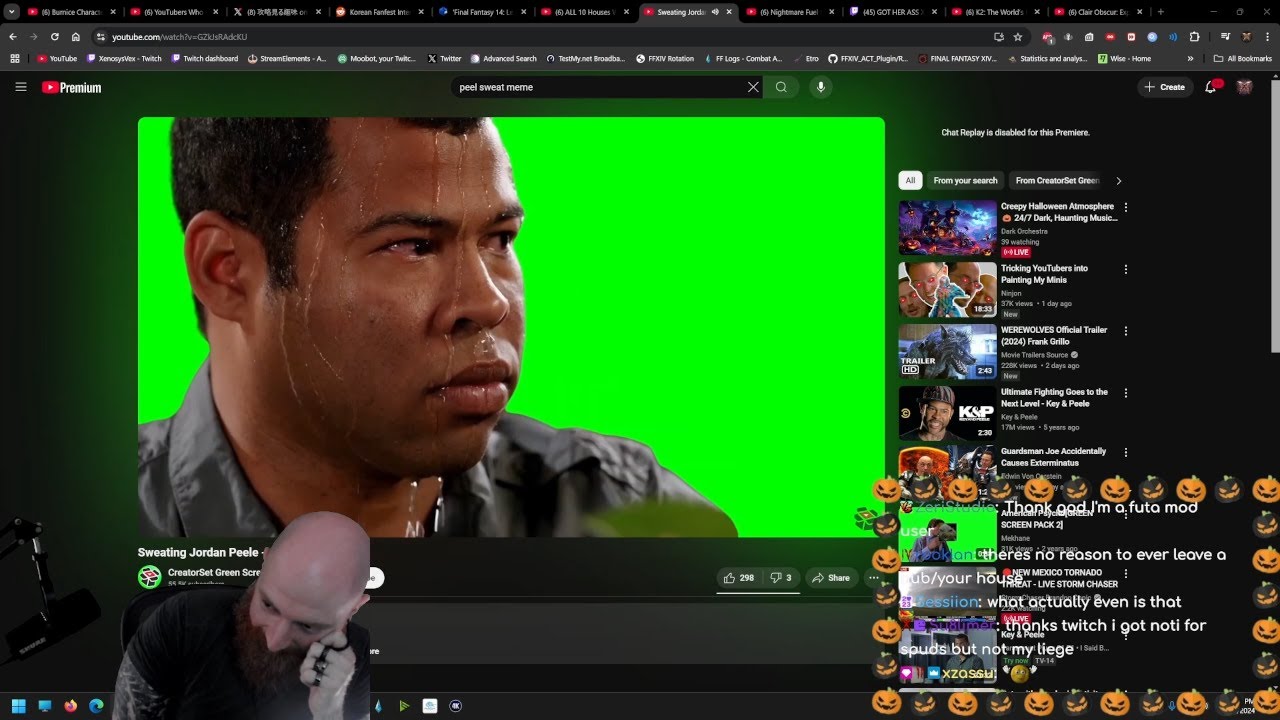Open the browser extensions puzzle icon
This screenshot has width=1280, height=720.
(x=1194, y=37)
